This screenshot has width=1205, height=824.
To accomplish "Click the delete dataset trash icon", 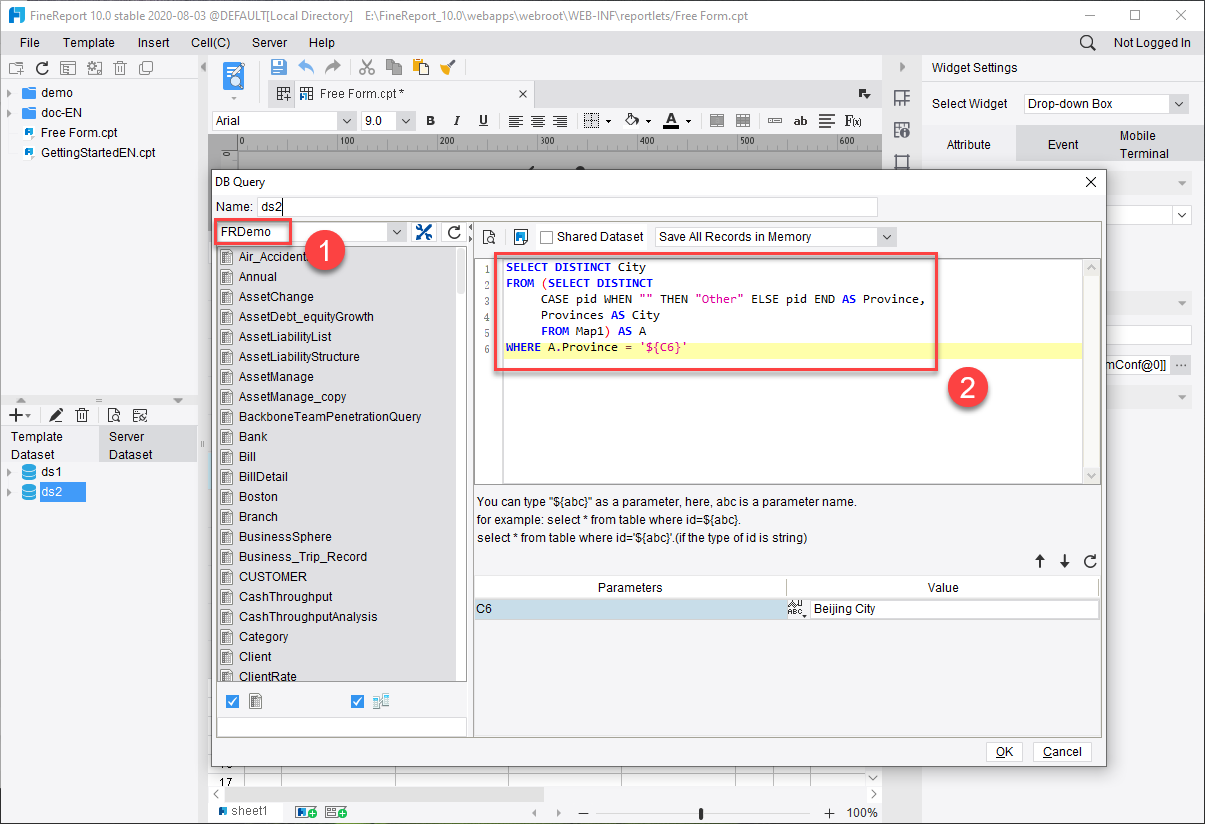I will click(x=83, y=415).
